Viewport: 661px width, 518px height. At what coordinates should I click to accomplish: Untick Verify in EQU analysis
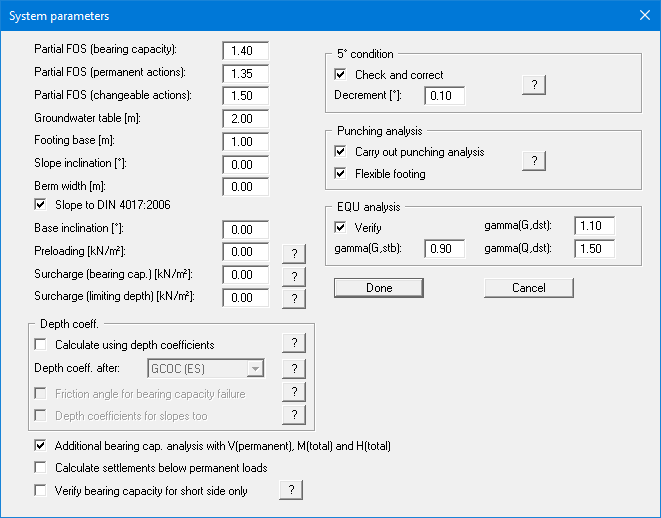point(341,228)
